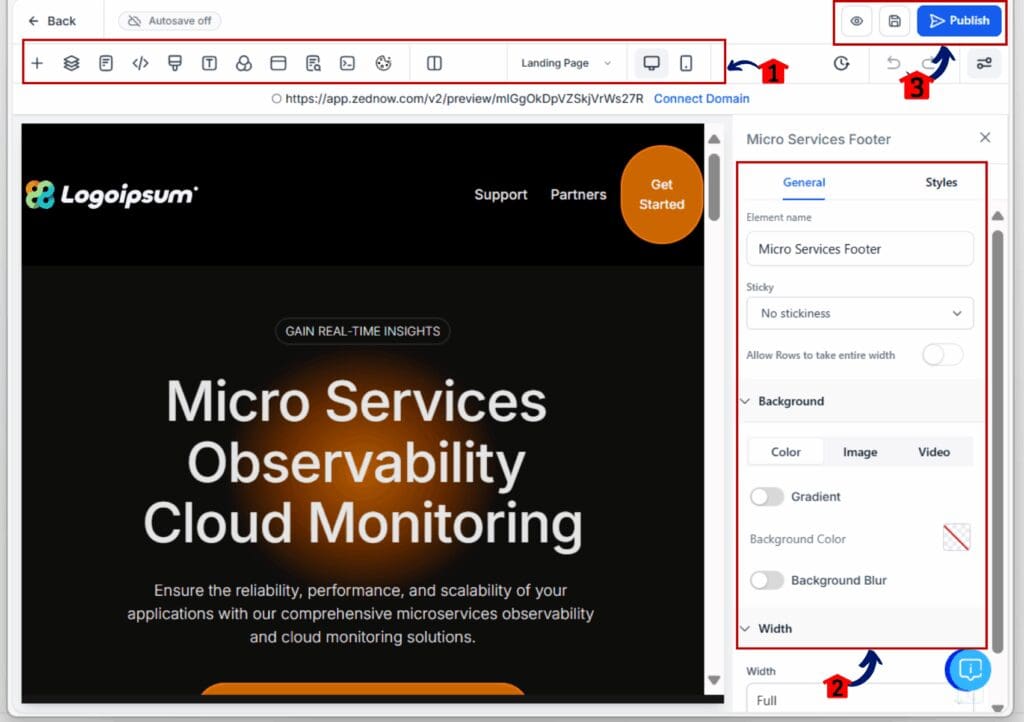Click the plus add element icon
This screenshot has height=722, width=1024.
tap(37, 63)
